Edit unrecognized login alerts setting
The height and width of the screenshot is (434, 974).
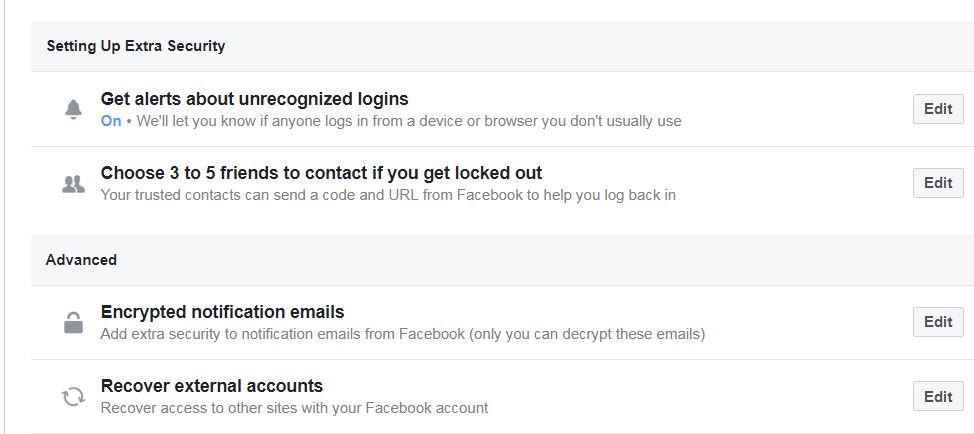[x=937, y=109]
